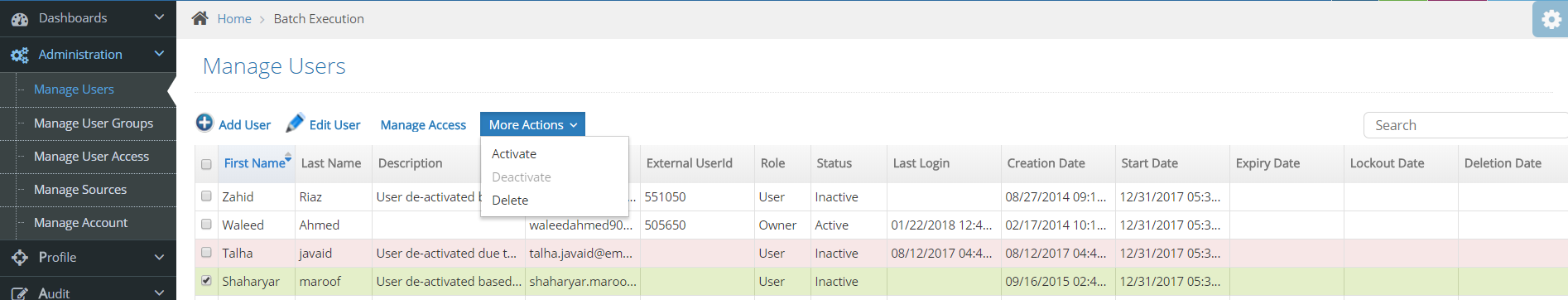Click the Dashboards gauge icon
This screenshot has height=300, width=1568.
20,18
